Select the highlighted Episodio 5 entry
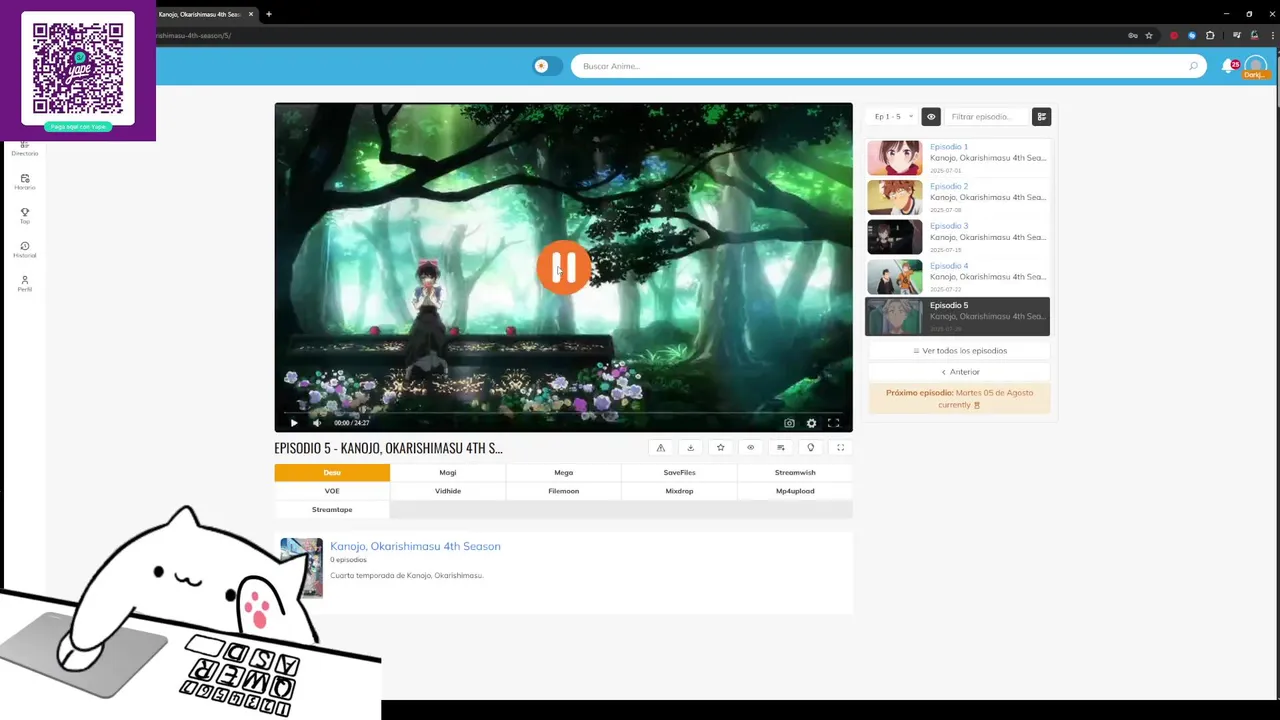The height and width of the screenshot is (720, 1280). [x=958, y=316]
